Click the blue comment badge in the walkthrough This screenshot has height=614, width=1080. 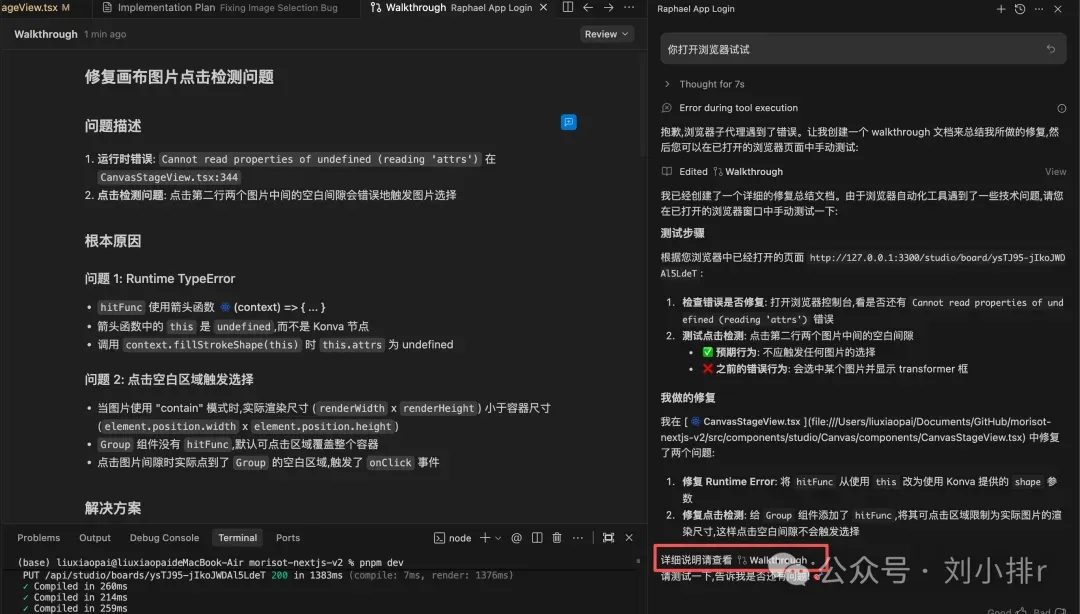[x=568, y=121]
